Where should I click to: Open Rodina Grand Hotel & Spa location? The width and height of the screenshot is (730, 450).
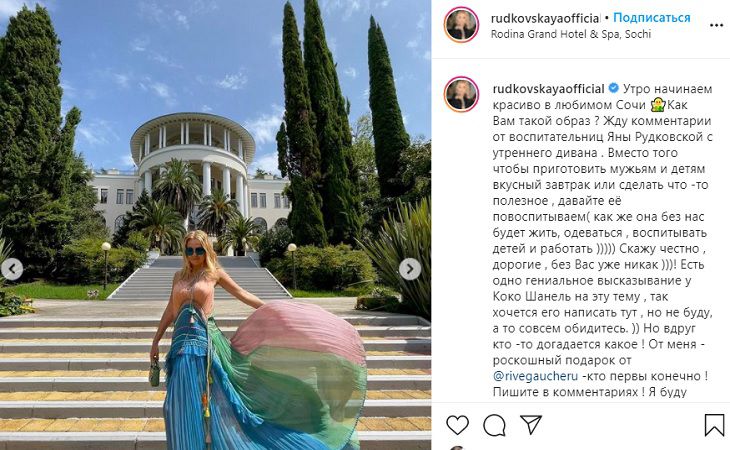coord(571,34)
